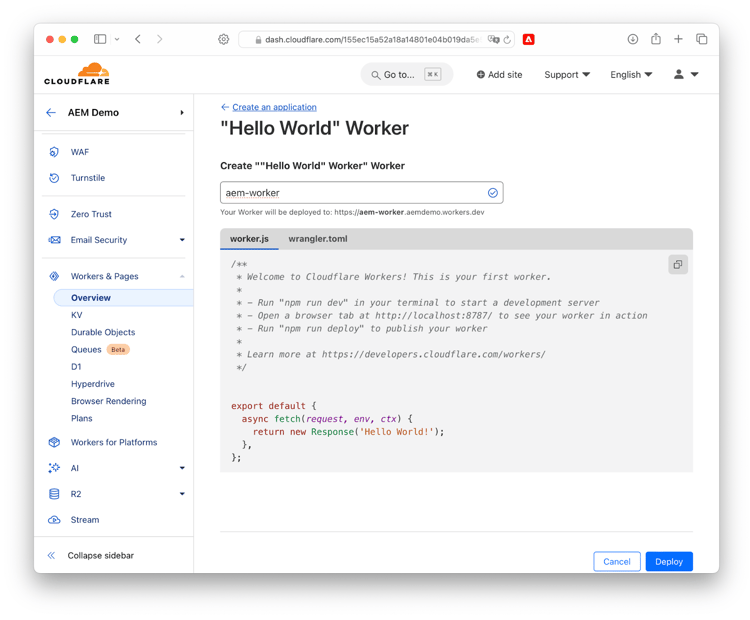Switch to the wrangler.toml tab
This screenshot has height=620, width=750.
point(318,239)
